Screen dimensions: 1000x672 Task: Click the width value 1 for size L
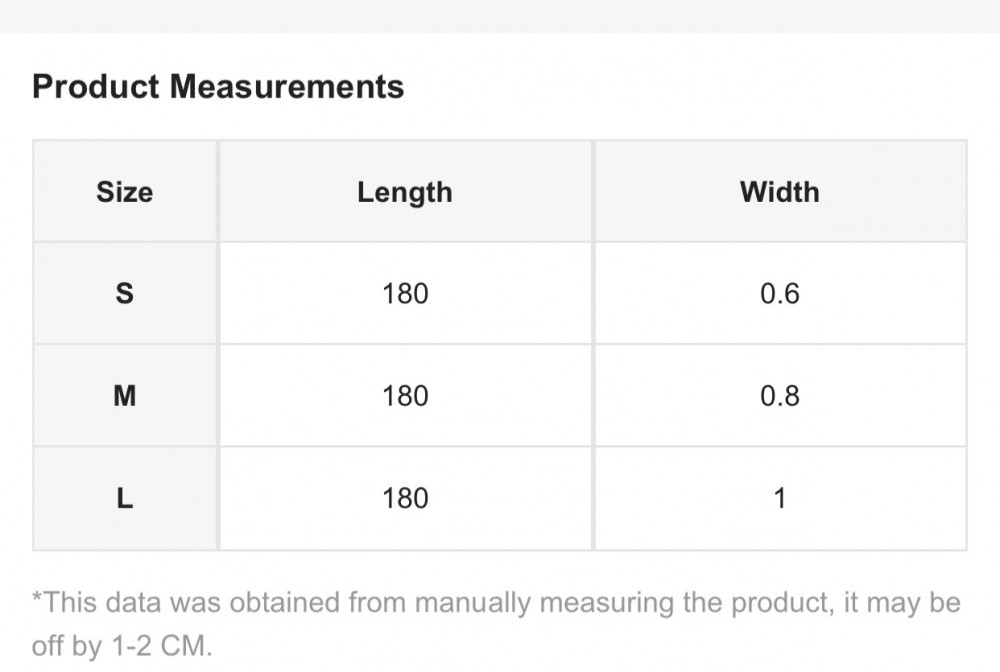pyautogui.click(x=779, y=498)
